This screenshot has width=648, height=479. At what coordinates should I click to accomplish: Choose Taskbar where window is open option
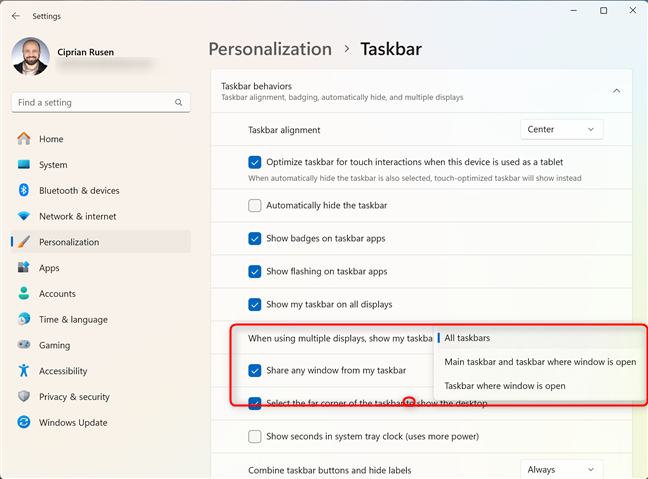(540, 386)
